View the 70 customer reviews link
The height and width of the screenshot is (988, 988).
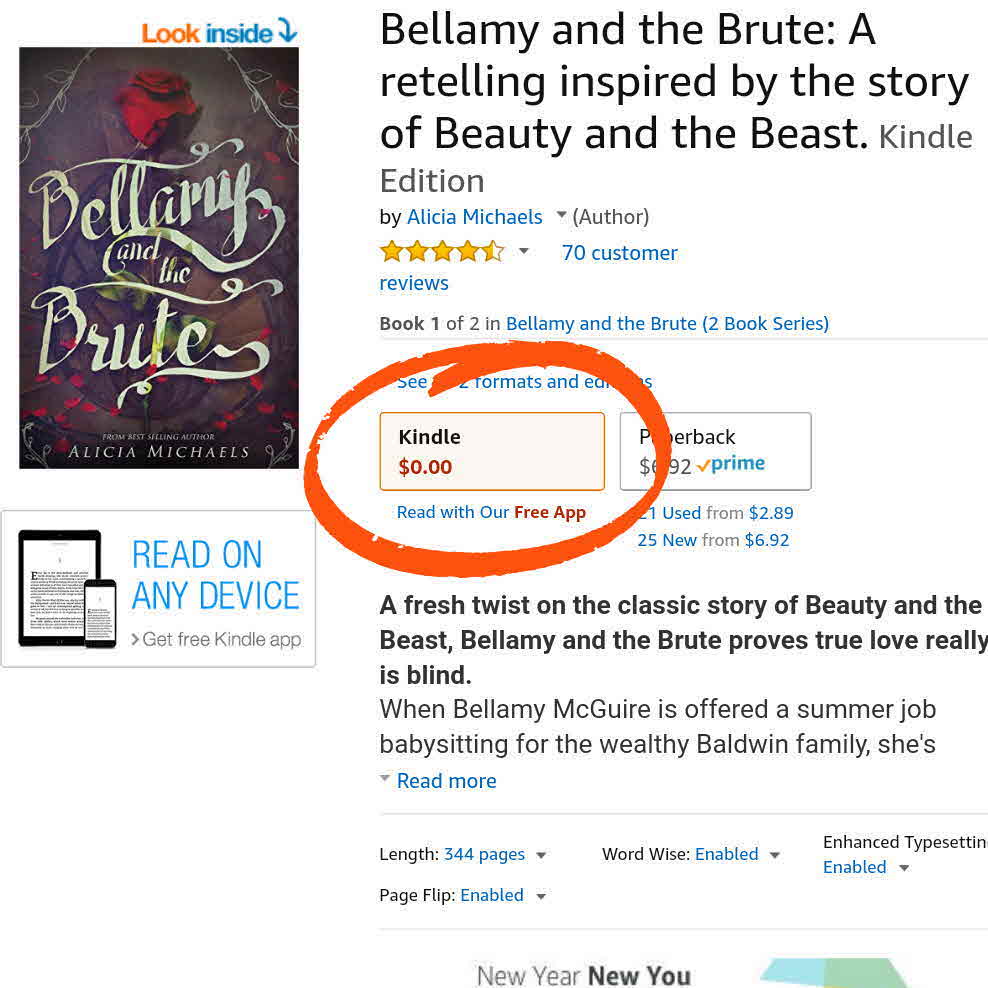pos(619,253)
